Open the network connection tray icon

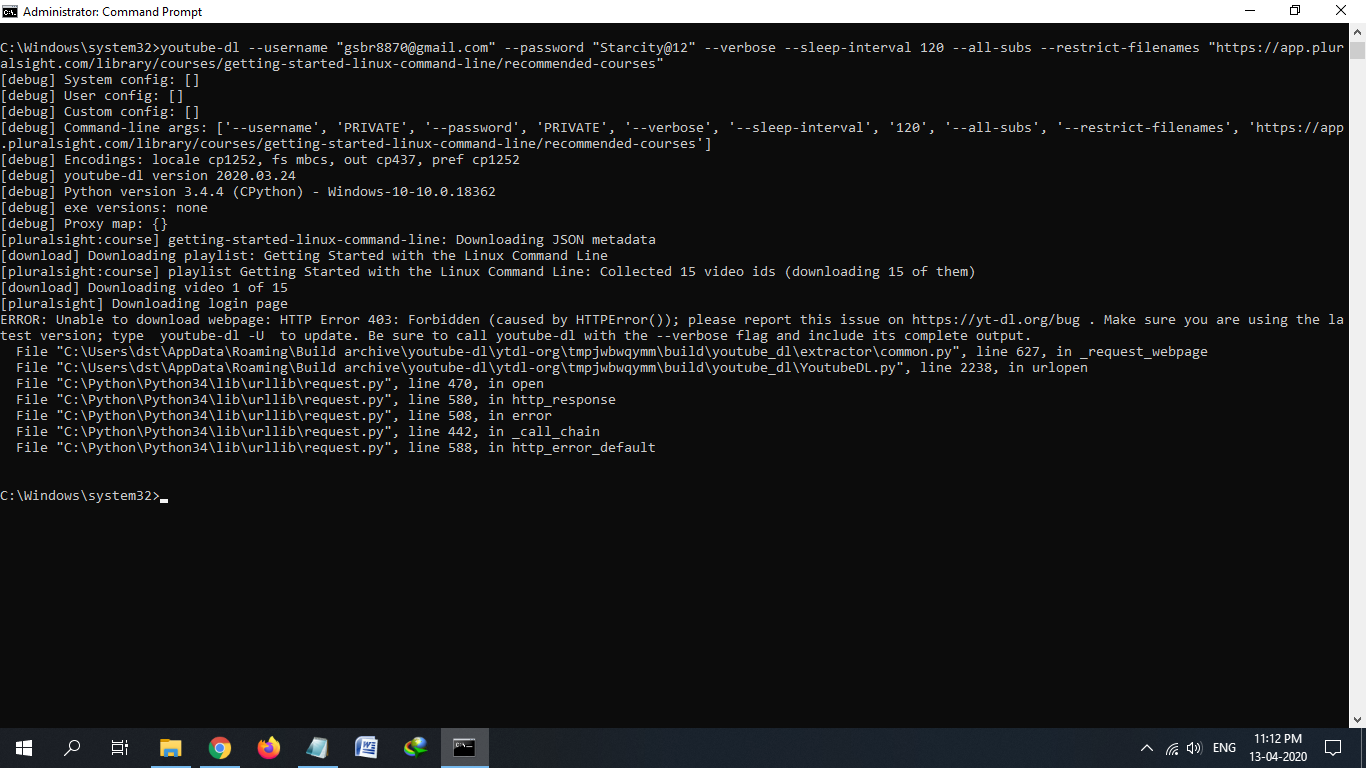pyautogui.click(x=1172, y=748)
